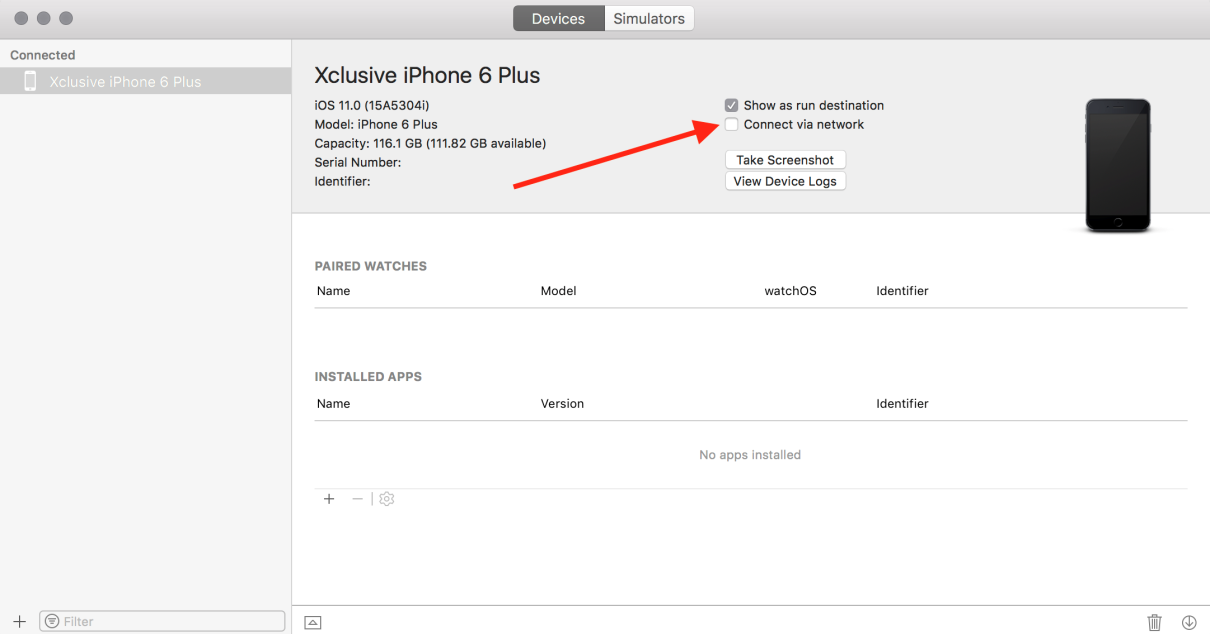Click the Model: iPhone 6 Plus text
This screenshot has width=1210, height=634.
pos(376,124)
